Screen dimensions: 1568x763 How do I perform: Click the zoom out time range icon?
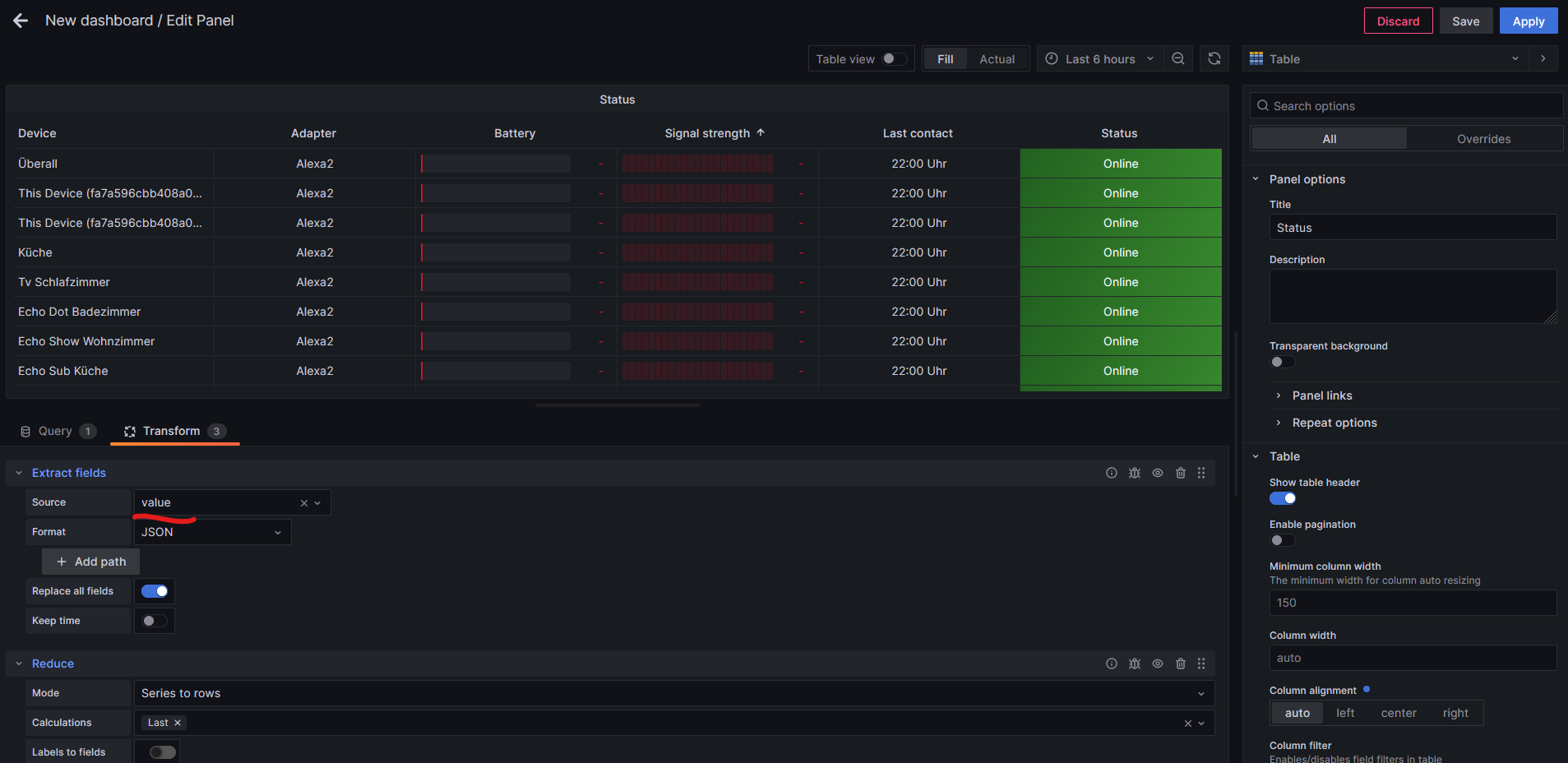[1178, 59]
